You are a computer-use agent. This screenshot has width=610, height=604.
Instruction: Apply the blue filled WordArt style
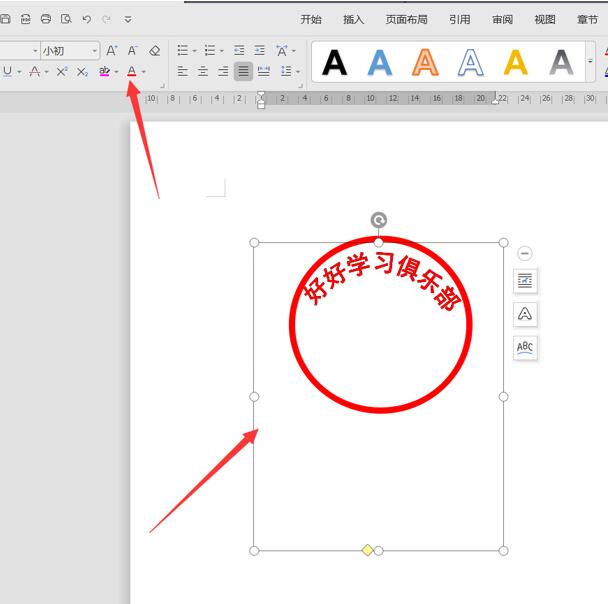click(x=380, y=62)
